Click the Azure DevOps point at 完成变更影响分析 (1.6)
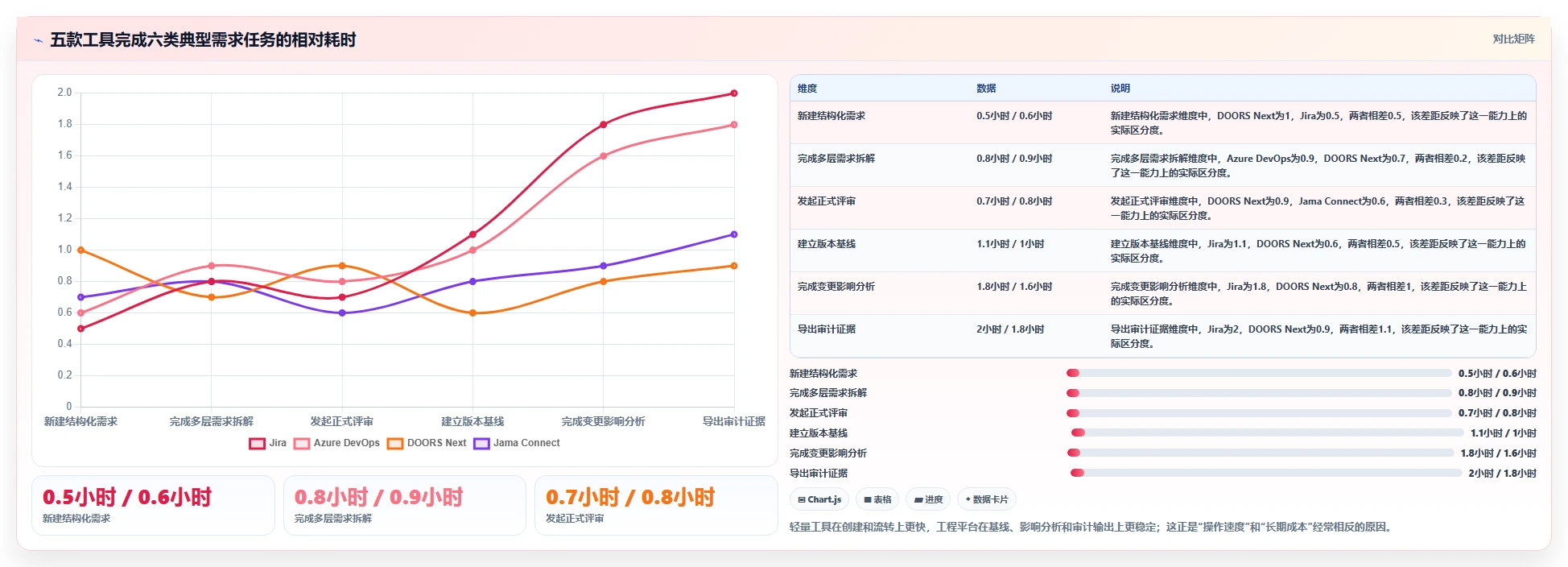This screenshot has height=567, width=1568. click(x=604, y=156)
